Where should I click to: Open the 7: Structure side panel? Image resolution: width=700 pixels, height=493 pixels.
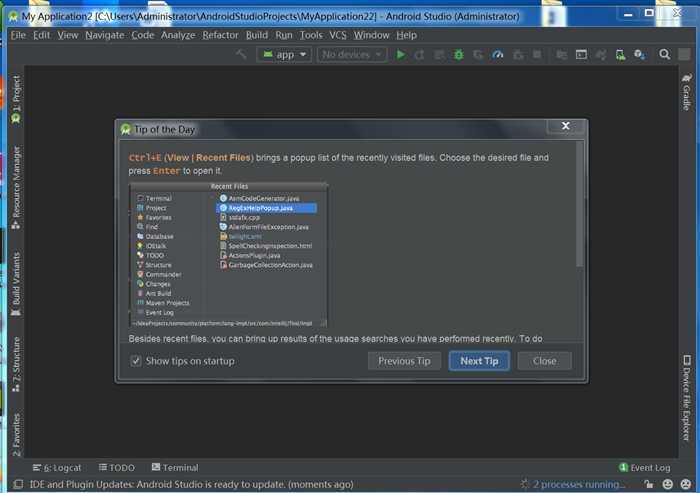pyautogui.click(x=16, y=365)
